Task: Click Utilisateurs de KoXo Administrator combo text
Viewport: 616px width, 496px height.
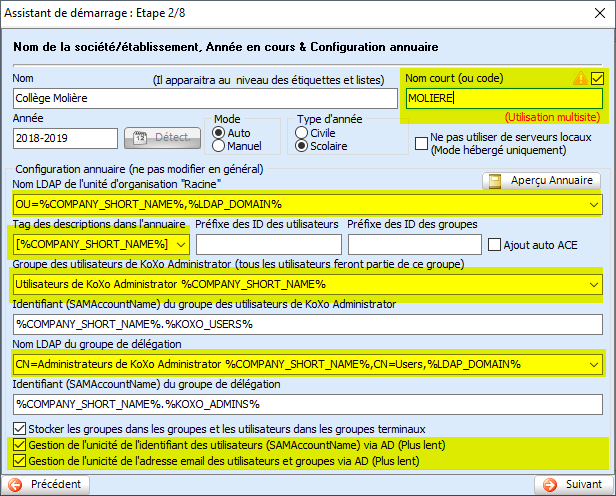Action: coord(170,284)
